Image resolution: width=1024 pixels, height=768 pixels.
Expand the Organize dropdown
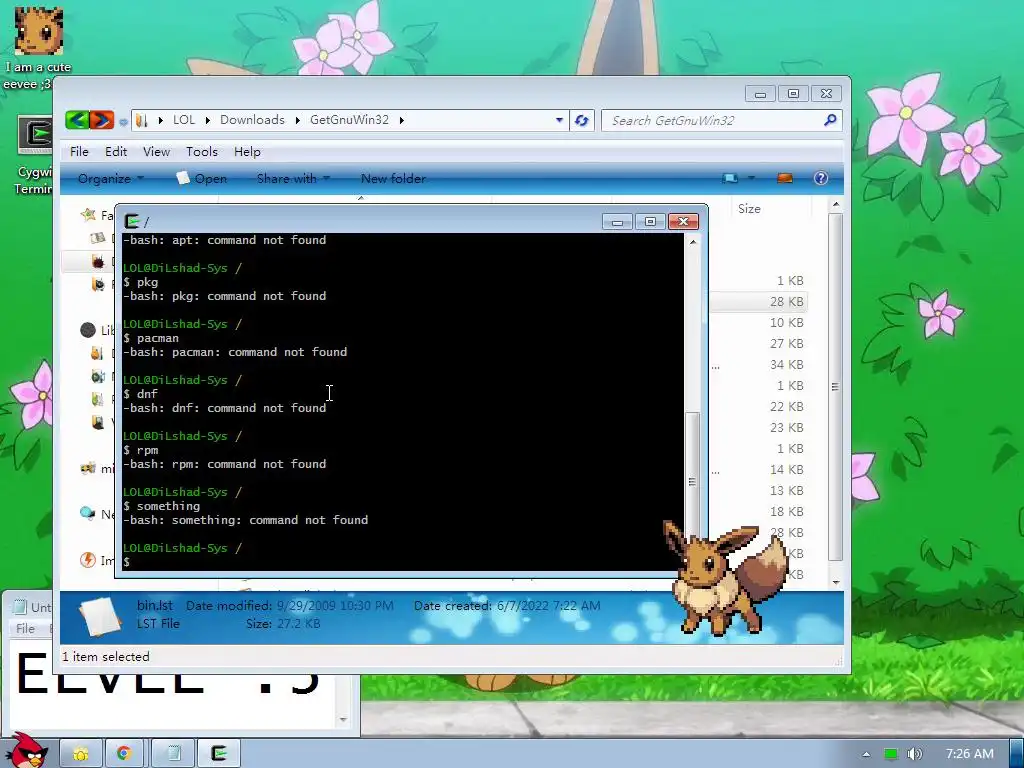tap(110, 178)
